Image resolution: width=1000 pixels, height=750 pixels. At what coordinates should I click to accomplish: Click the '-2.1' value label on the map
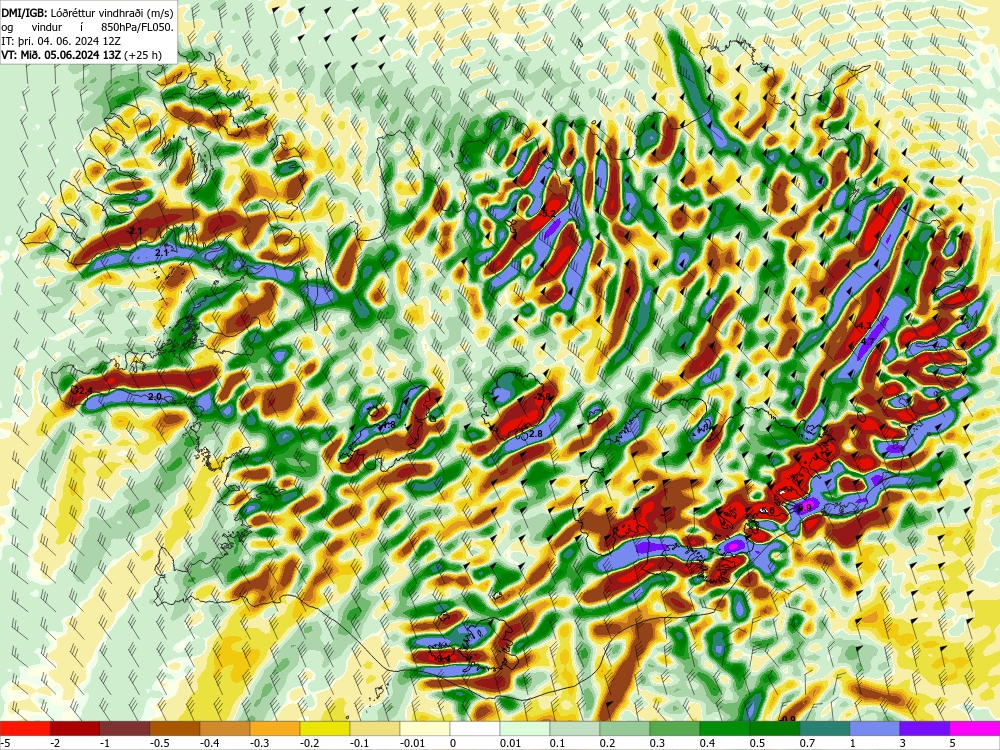click(135, 230)
